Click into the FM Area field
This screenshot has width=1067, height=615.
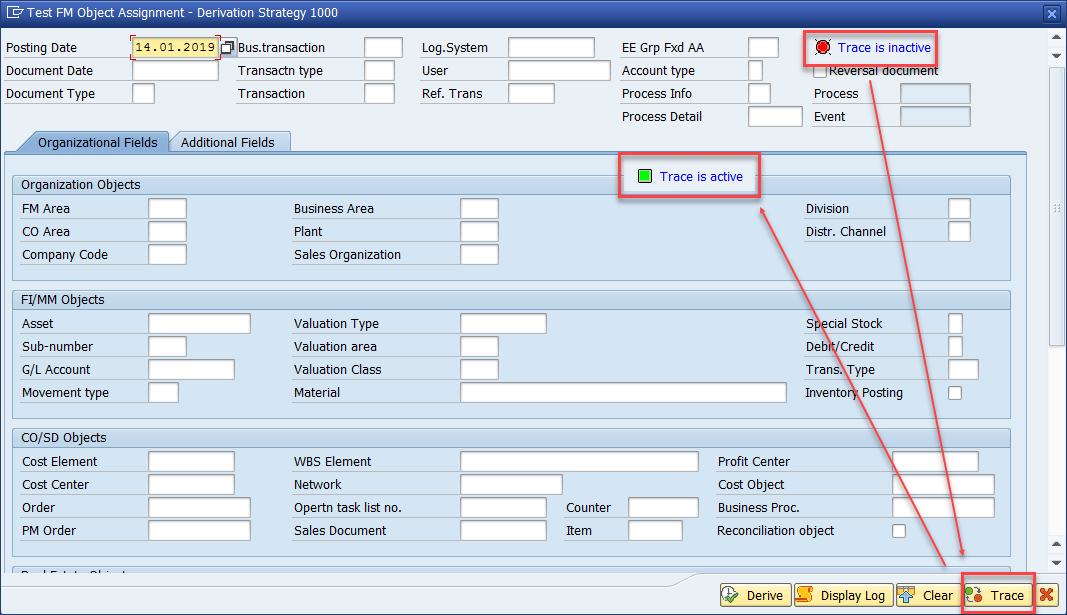tap(167, 209)
